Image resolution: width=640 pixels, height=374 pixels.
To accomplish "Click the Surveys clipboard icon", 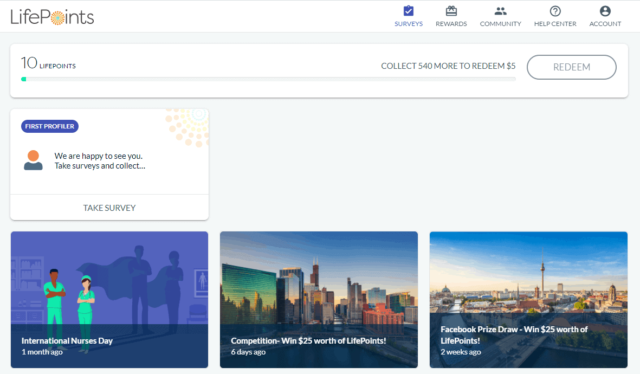I will click(x=408, y=11).
